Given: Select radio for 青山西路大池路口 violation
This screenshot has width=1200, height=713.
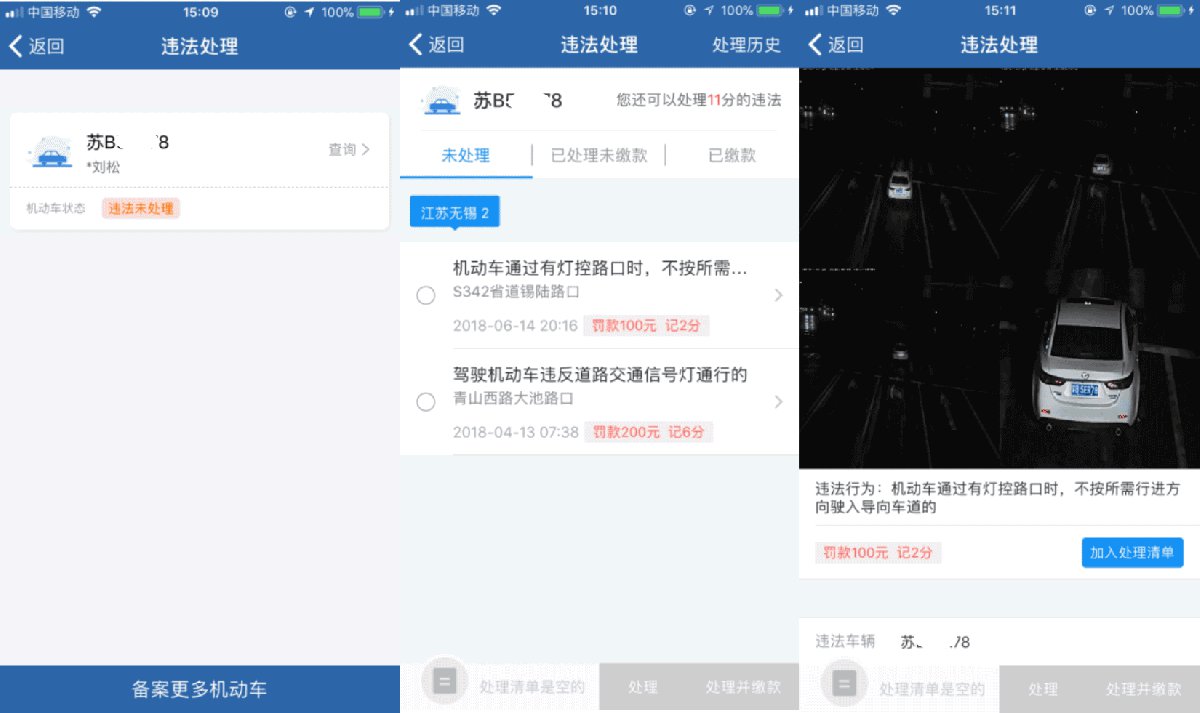Looking at the screenshot, I should pos(425,402).
